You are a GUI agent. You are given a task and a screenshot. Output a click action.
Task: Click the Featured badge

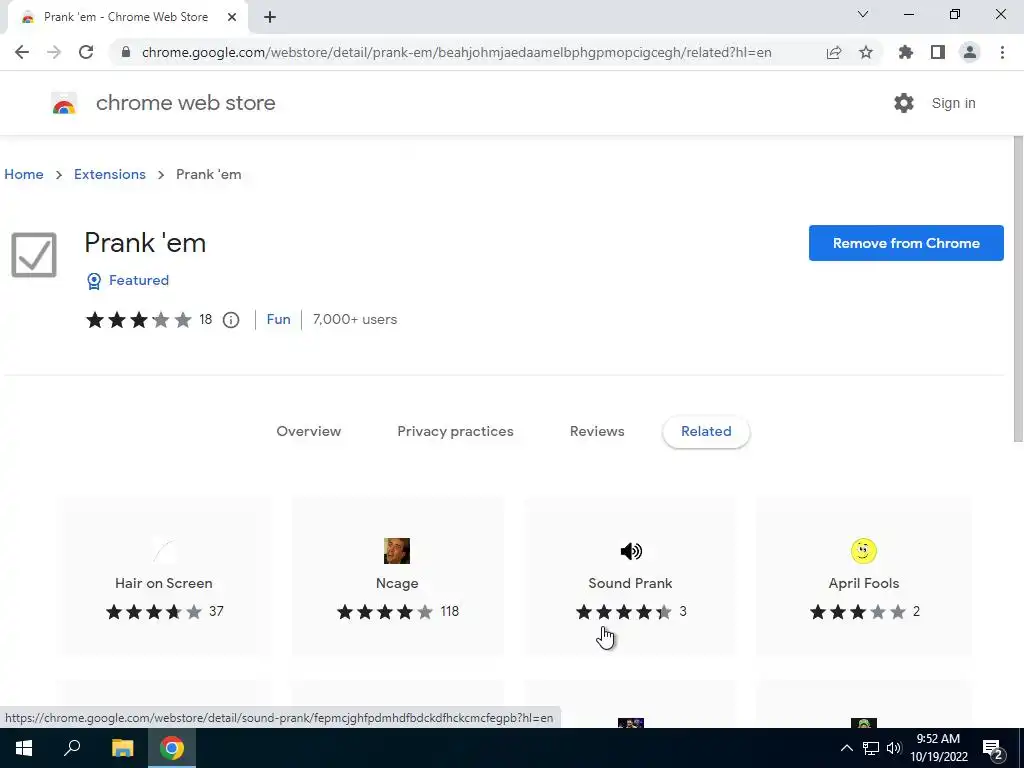[128, 280]
